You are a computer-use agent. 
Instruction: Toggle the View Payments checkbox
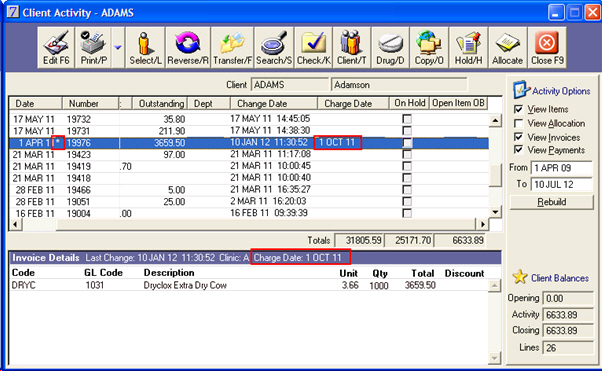(518, 150)
